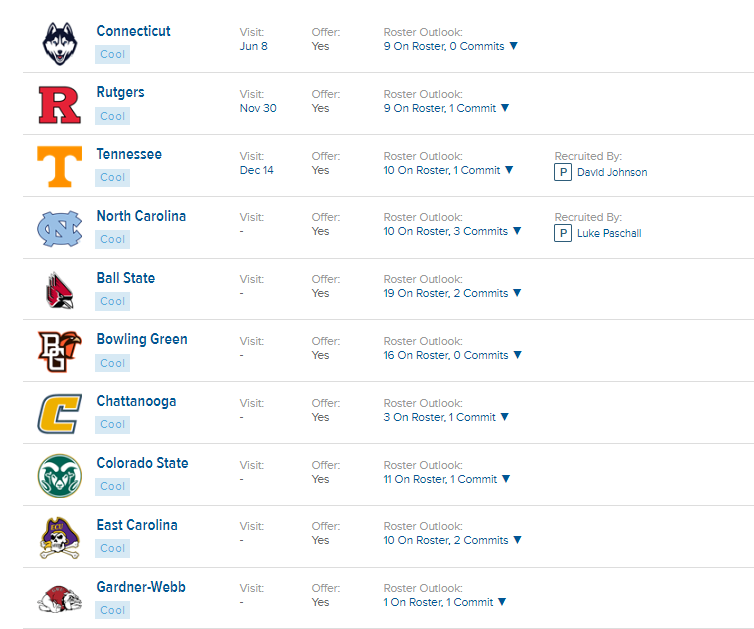754x629 pixels.
Task: Click the Cool badge under Colorado State
Action: (113, 487)
